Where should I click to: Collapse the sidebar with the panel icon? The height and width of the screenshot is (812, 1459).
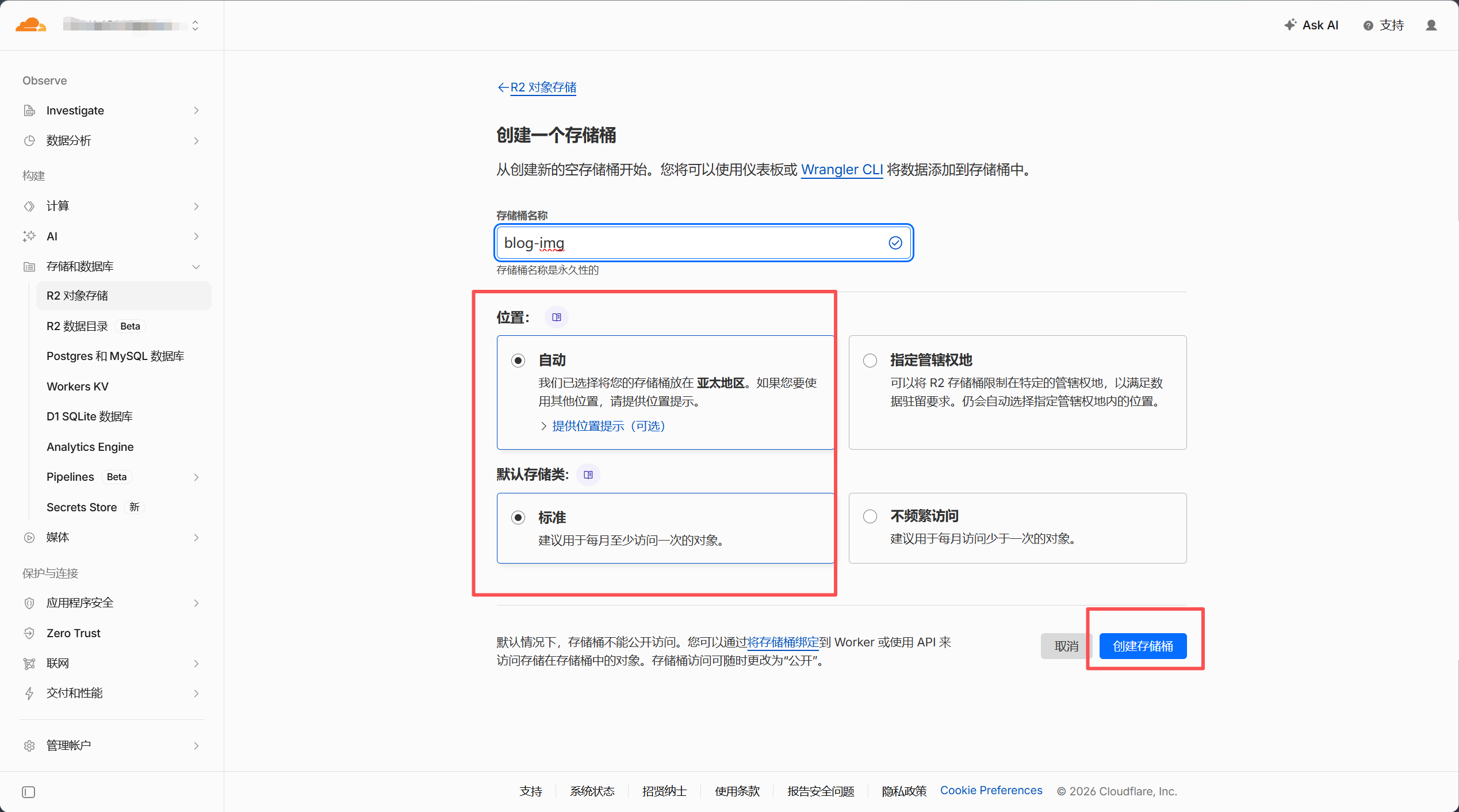click(28, 792)
